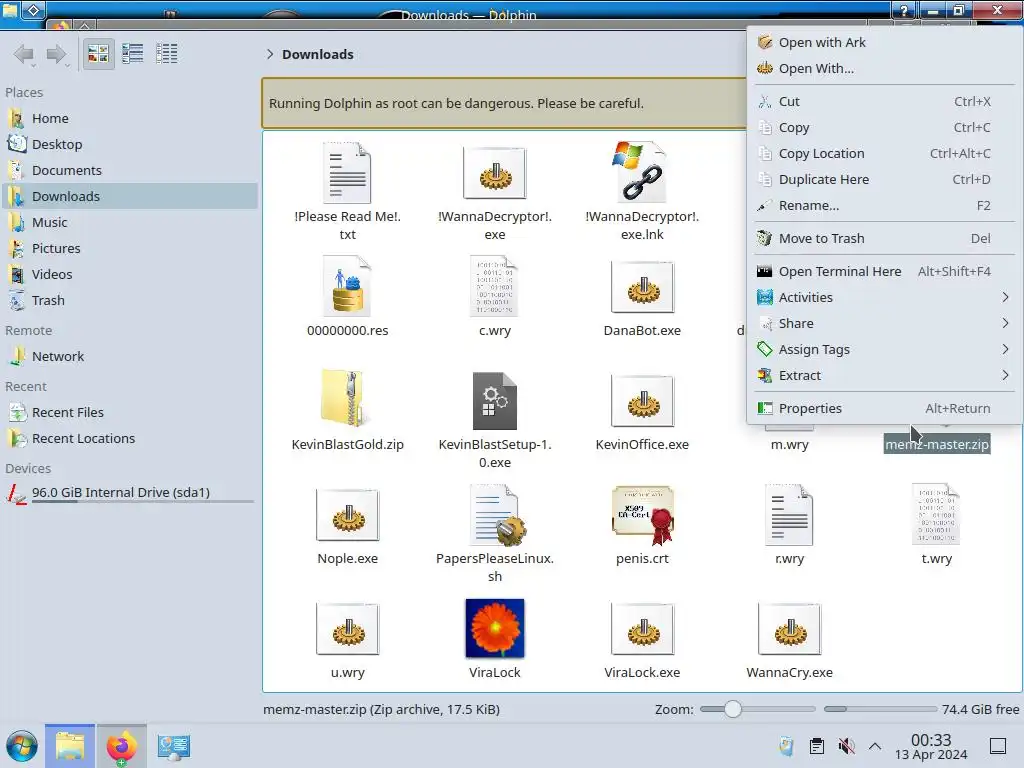Select Duplicate Here menu entry
1024x768 pixels.
(884, 180)
